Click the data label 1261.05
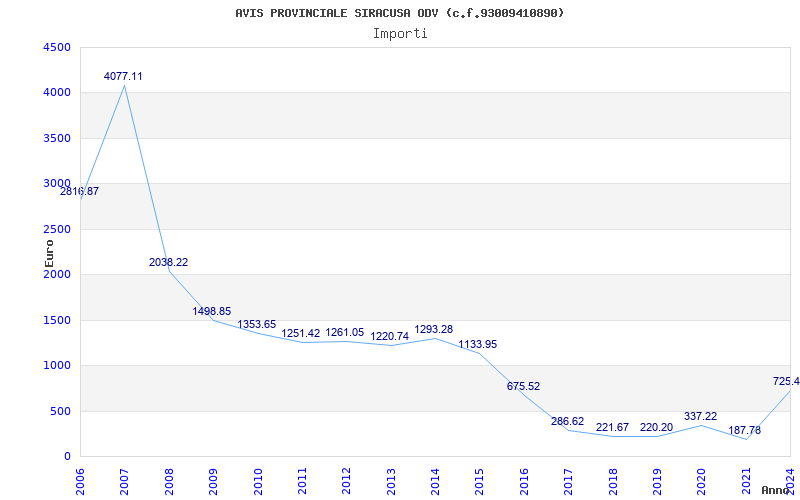The height and width of the screenshot is (500, 800). [x=345, y=333]
